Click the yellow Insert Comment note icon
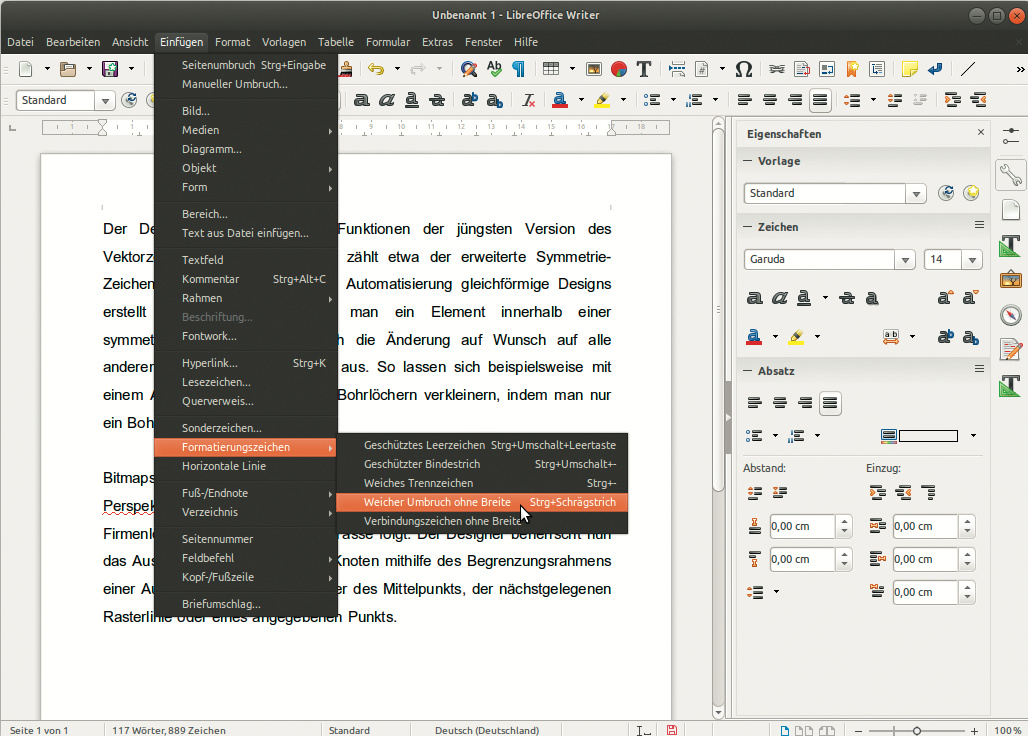 point(909,69)
